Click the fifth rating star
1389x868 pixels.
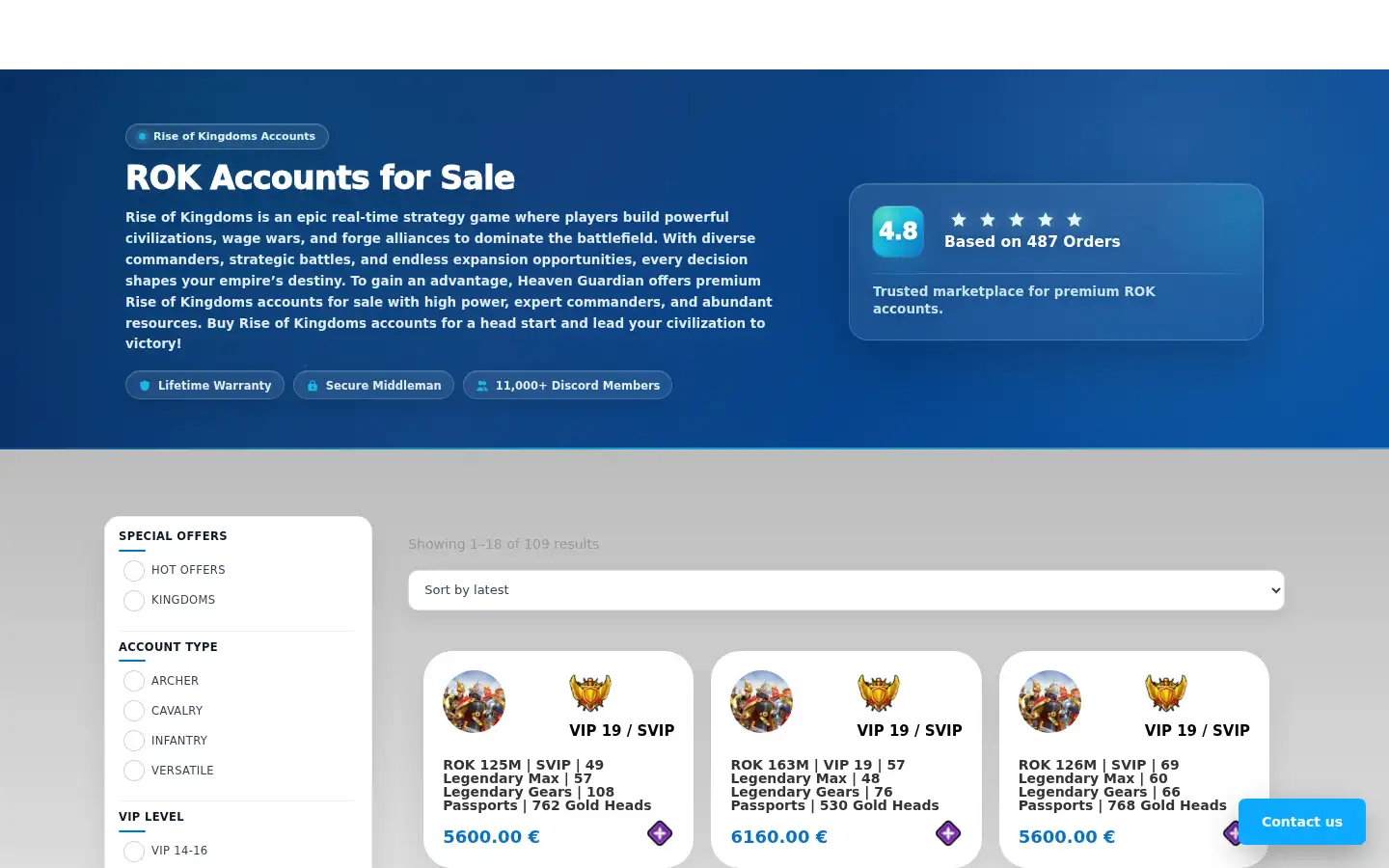click(1075, 220)
